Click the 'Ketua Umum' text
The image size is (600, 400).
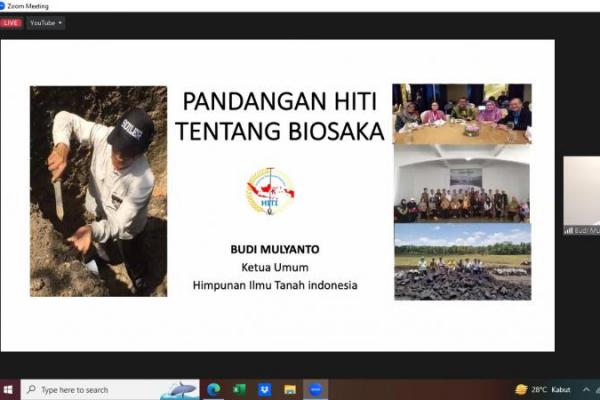point(275,267)
